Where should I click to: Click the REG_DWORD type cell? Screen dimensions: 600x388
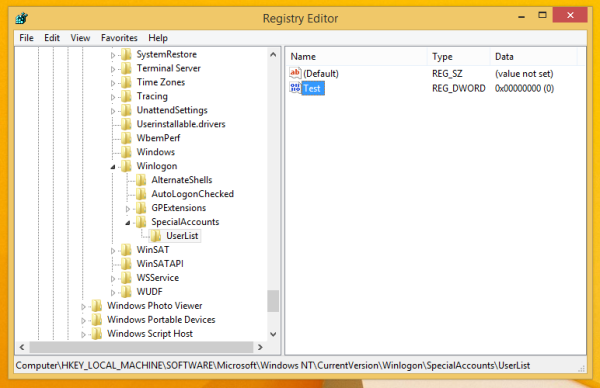coord(459,88)
